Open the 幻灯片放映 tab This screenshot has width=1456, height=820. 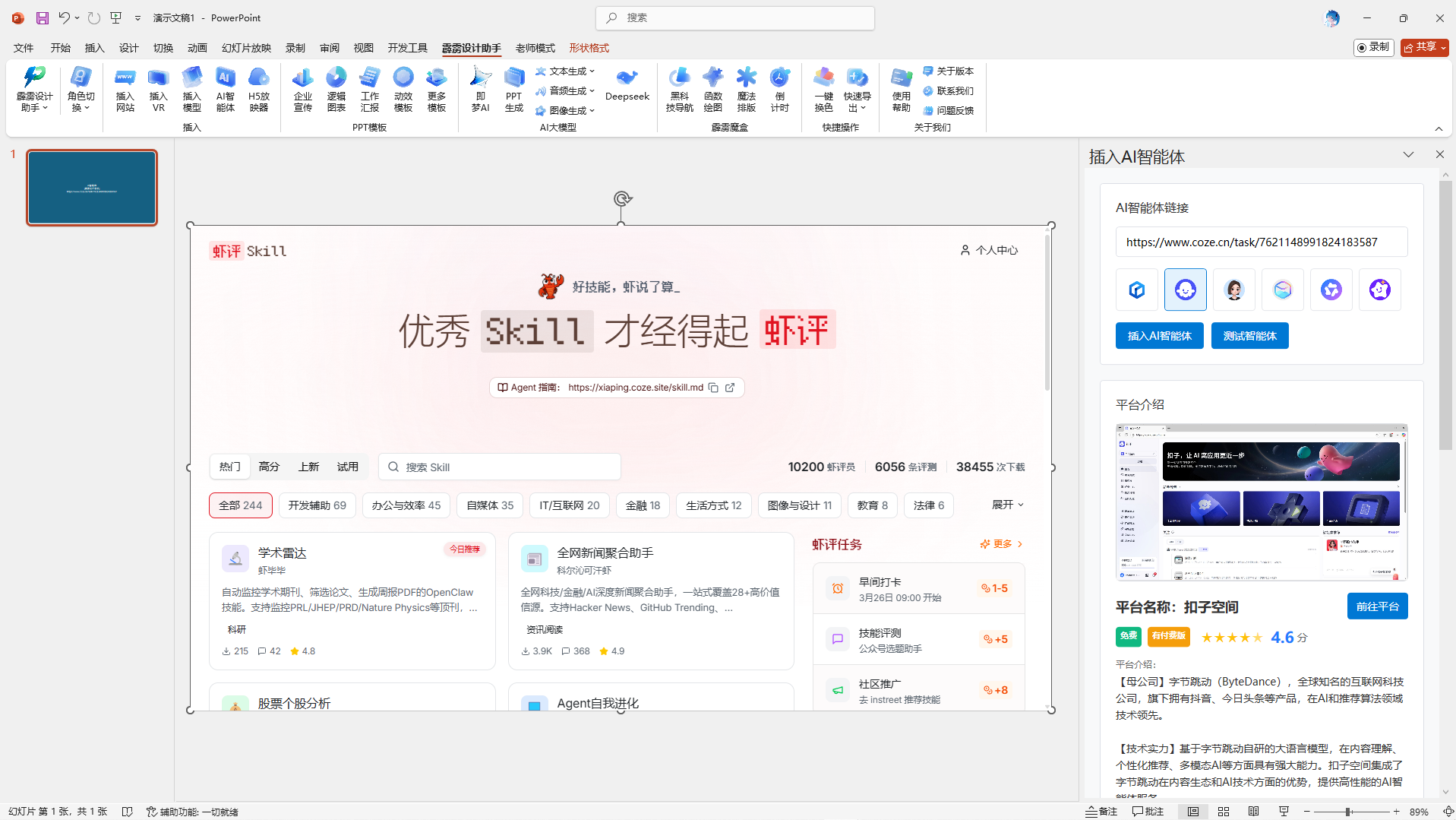(x=246, y=48)
